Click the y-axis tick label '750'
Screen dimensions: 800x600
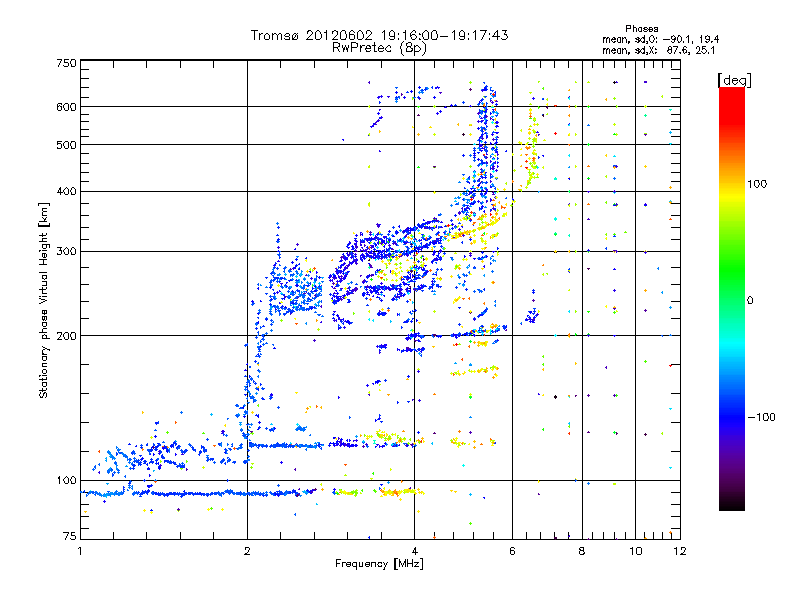point(66,63)
